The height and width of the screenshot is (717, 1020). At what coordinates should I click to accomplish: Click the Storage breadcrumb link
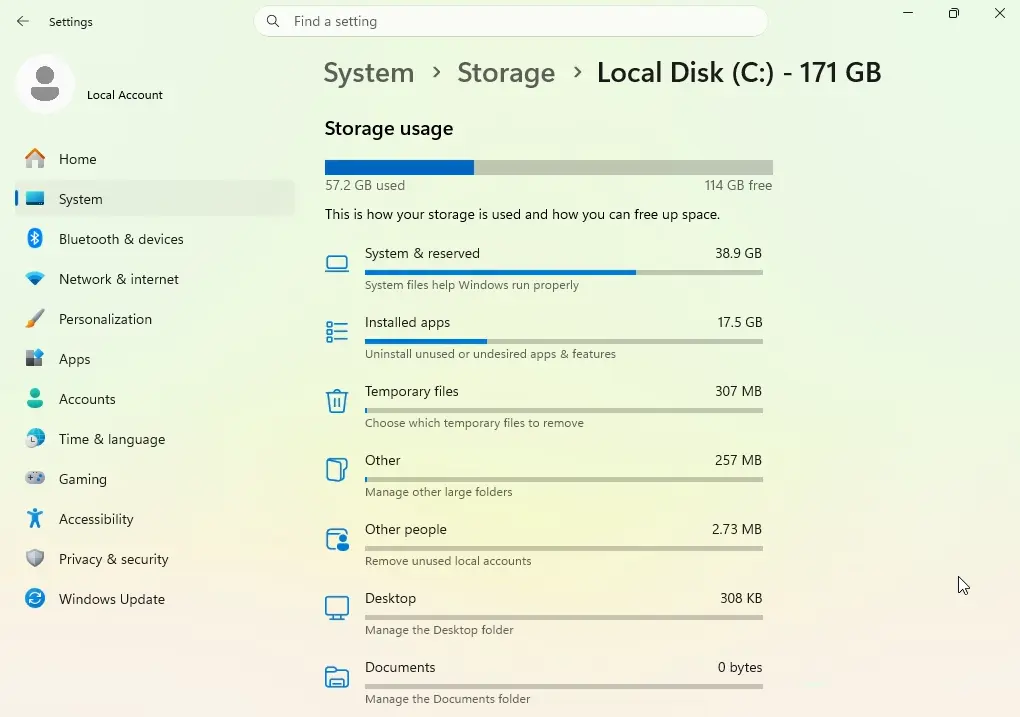tap(506, 73)
